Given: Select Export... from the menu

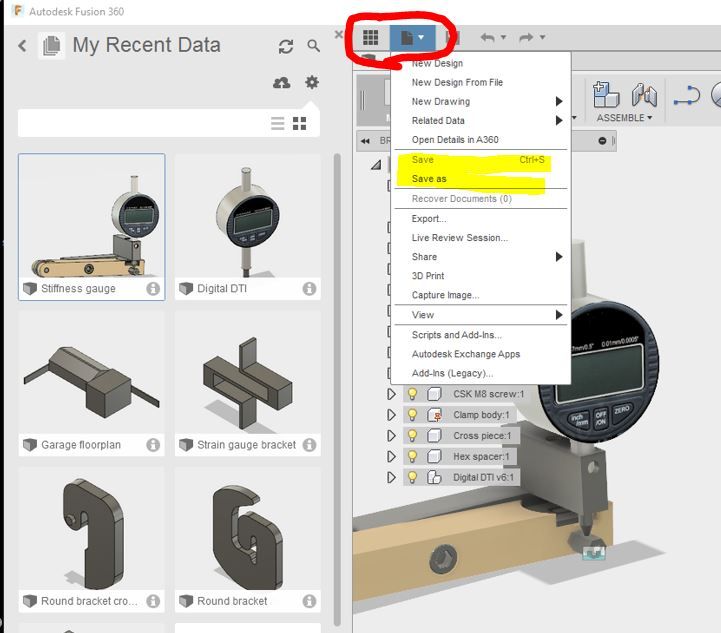Looking at the screenshot, I should click(x=481, y=219).
